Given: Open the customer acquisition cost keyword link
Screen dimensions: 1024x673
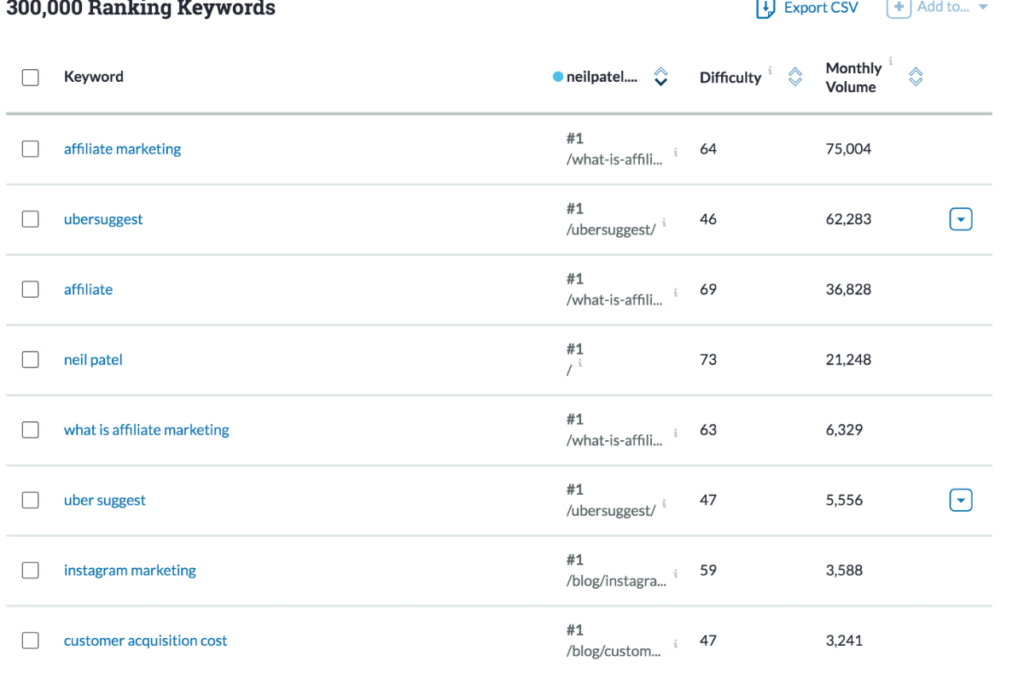Looking at the screenshot, I should point(146,641).
